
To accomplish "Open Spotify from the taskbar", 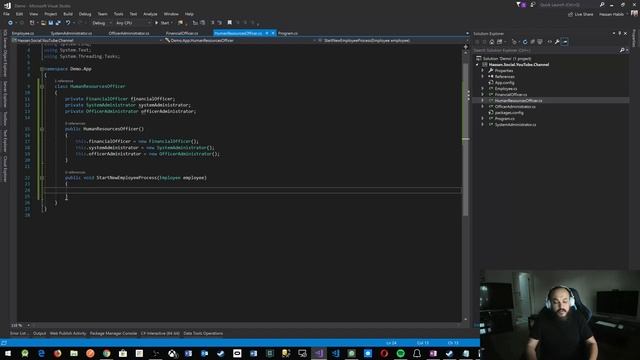I will pyautogui.click(x=400, y=353).
